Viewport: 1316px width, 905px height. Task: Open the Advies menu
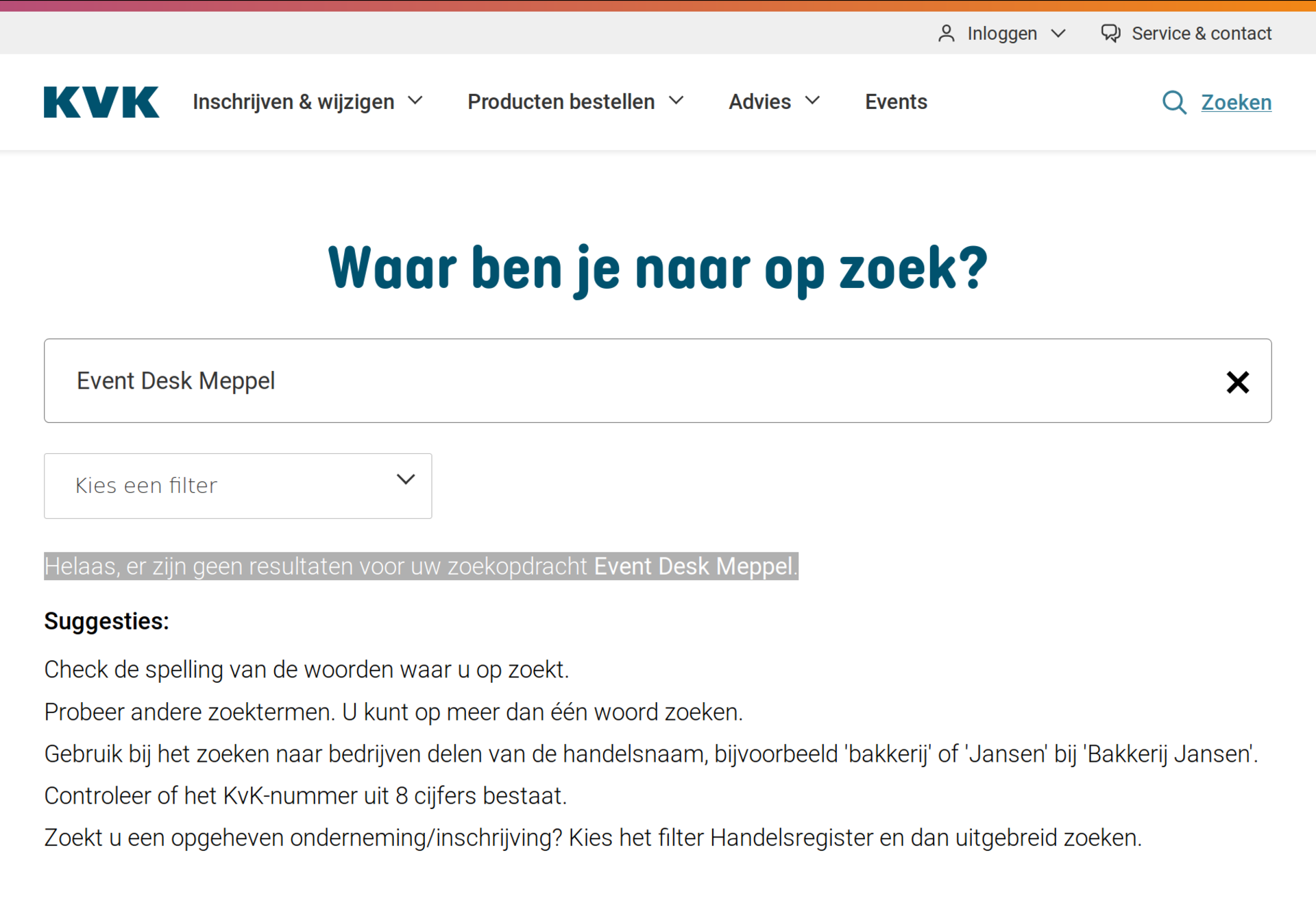click(759, 102)
